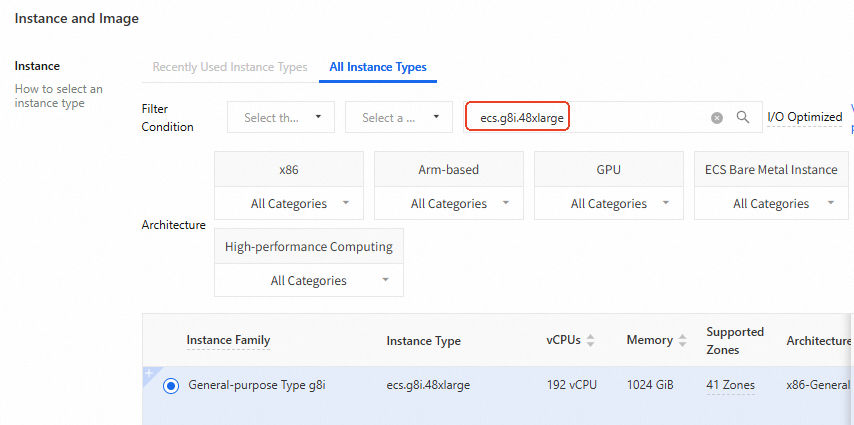Click the Instance Family column header
Viewport: 854px width, 425px height.
pyautogui.click(x=228, y=340)
